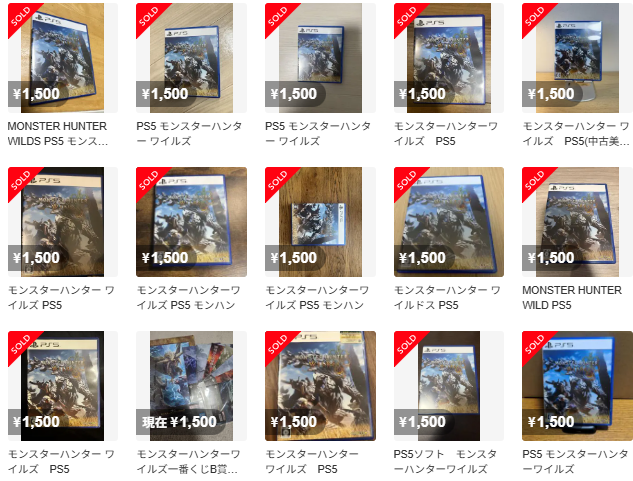633x481 pixels.
Task: Click SOLD ribbon on PS5ソフト listing image
Action: 407,344
